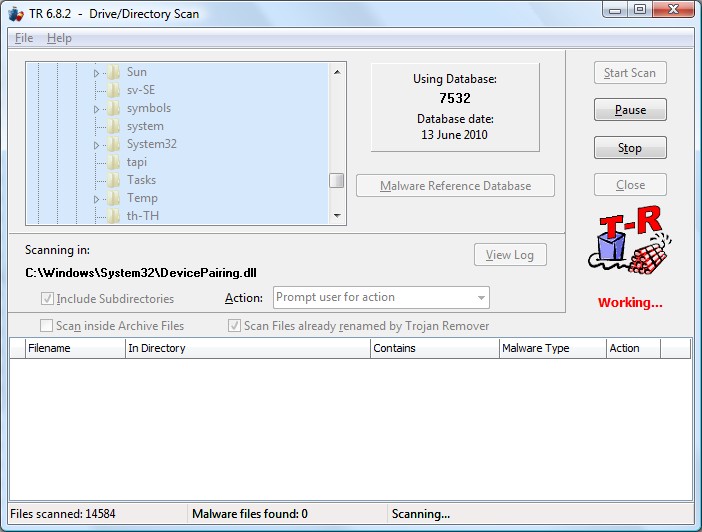This screenshot has width=702, height=532.
Task: Click the Action column header
Action: click(634, 348)
